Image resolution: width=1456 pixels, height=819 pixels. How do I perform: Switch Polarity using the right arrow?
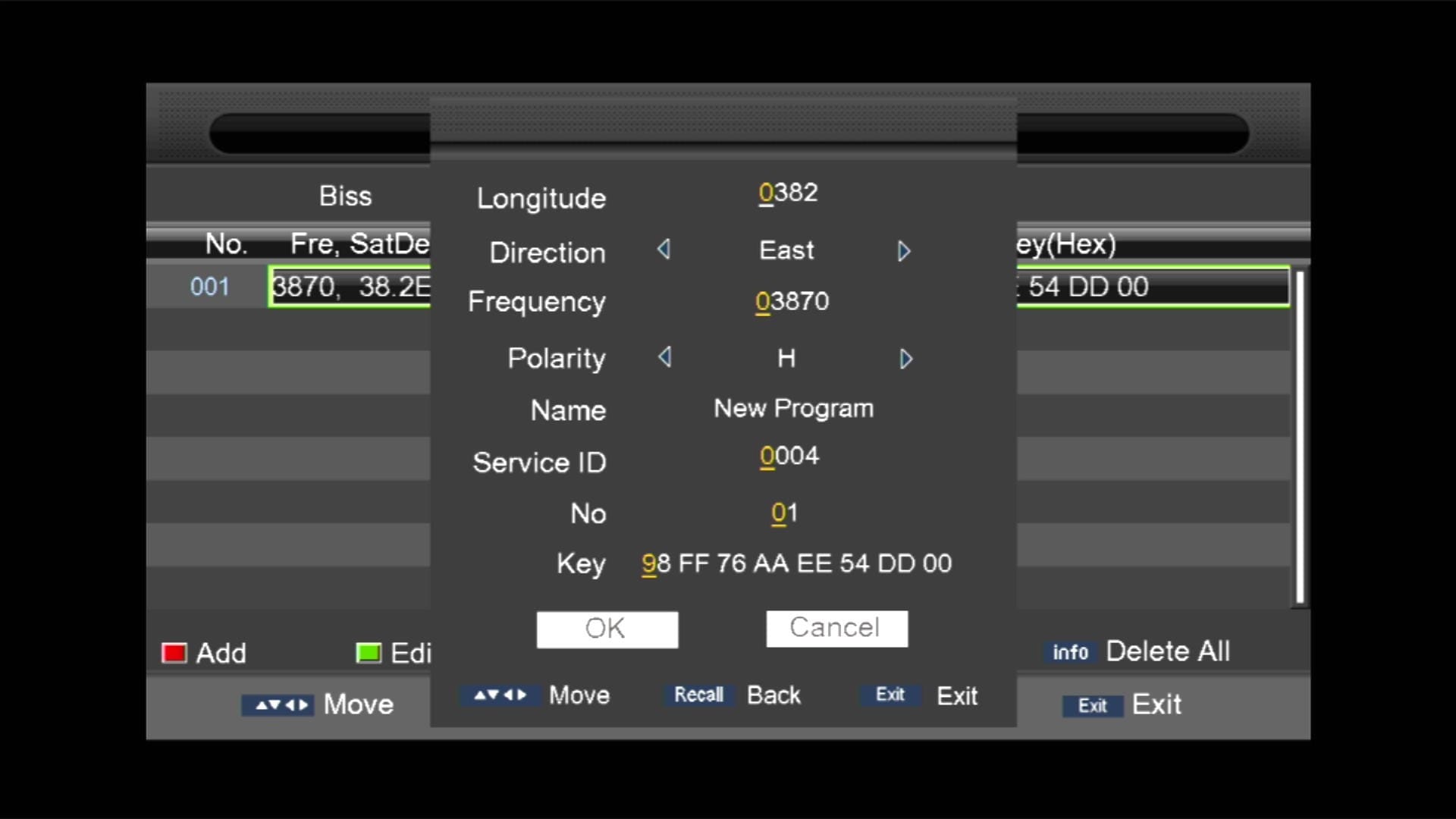point(905,359)
